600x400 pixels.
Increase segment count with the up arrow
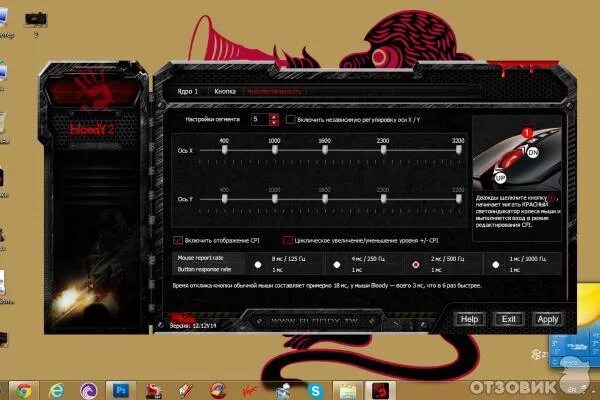274,116
